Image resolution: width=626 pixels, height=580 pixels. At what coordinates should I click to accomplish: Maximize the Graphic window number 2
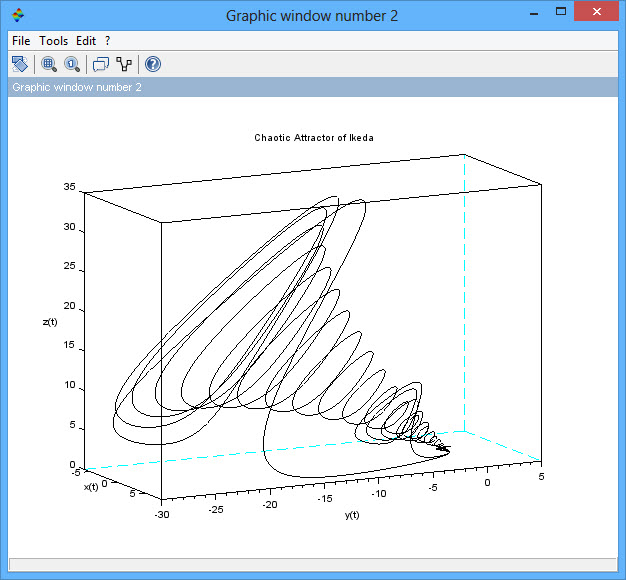pos(561,12)
